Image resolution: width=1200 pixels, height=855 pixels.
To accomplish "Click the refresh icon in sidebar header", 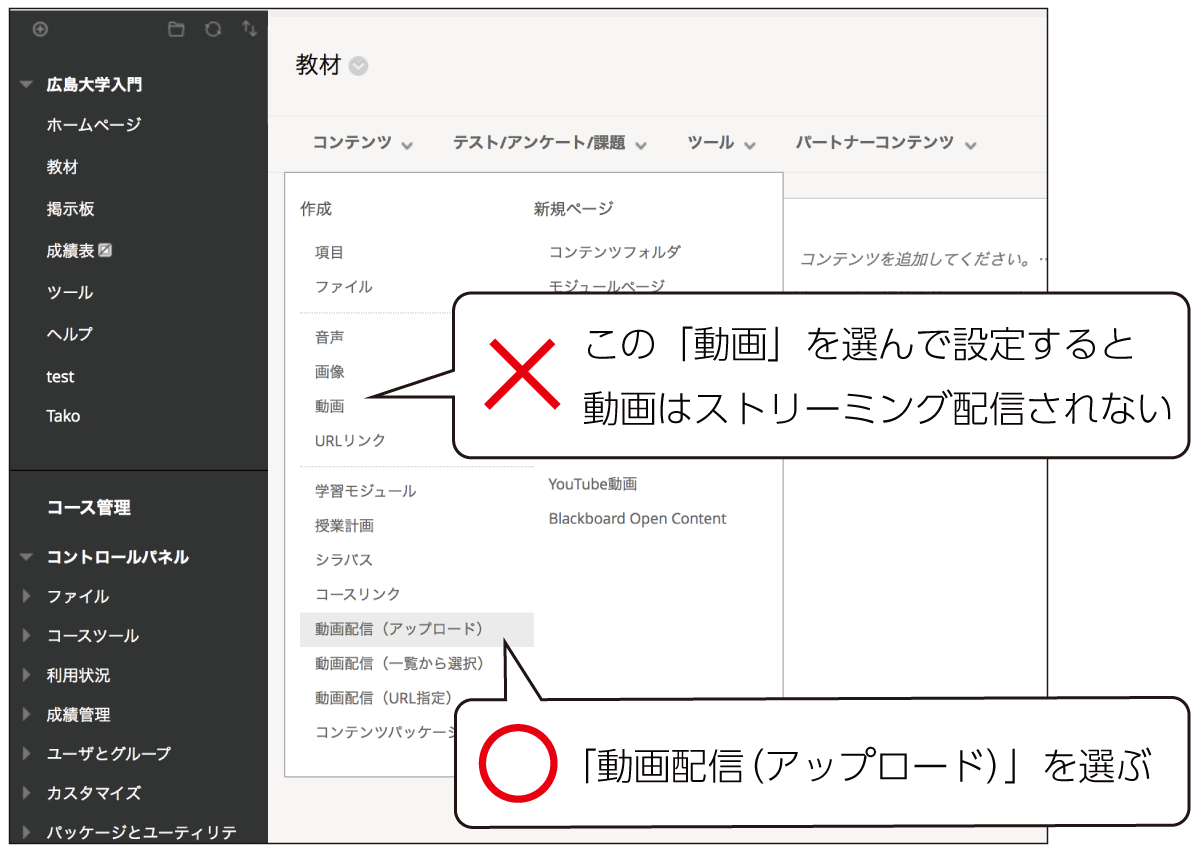I will pos(213,29).
